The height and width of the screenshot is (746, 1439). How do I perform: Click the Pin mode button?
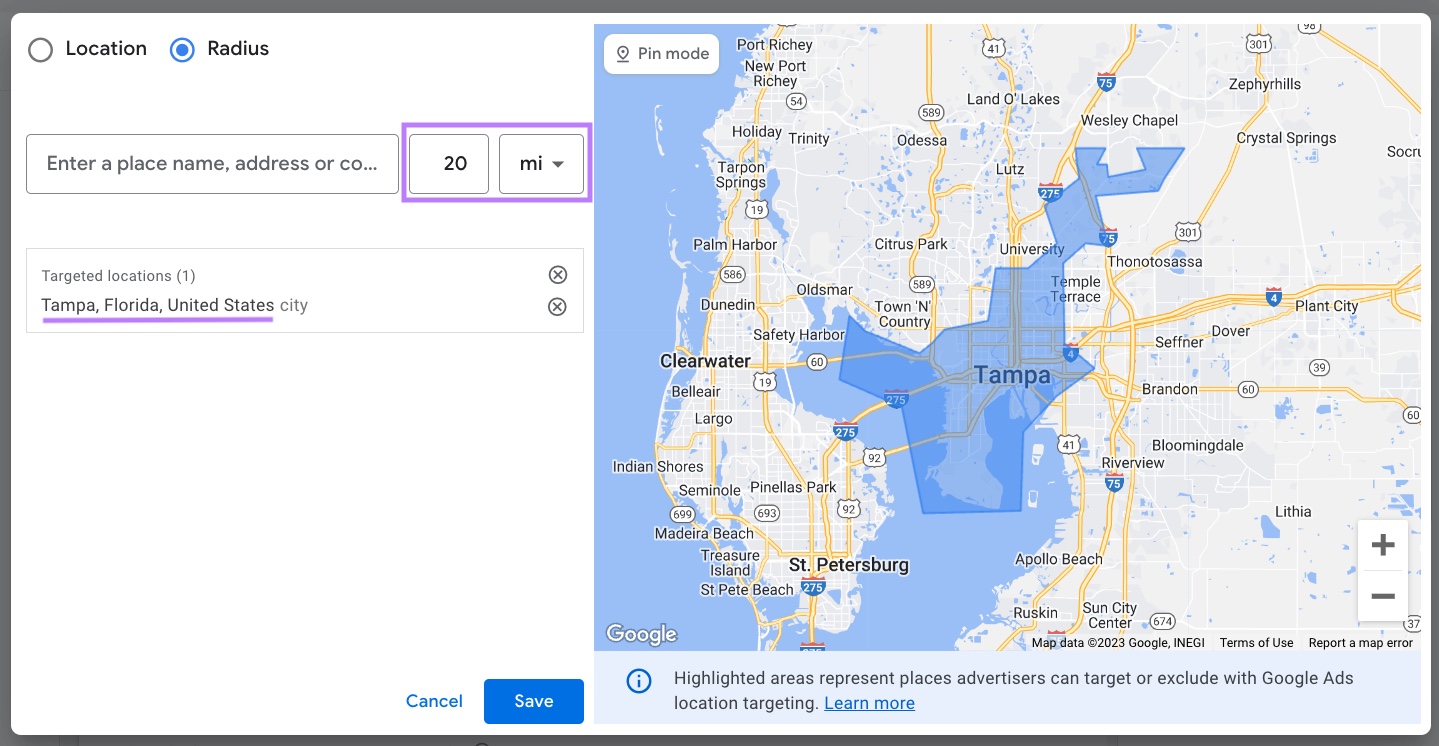(x=661, y=53)
